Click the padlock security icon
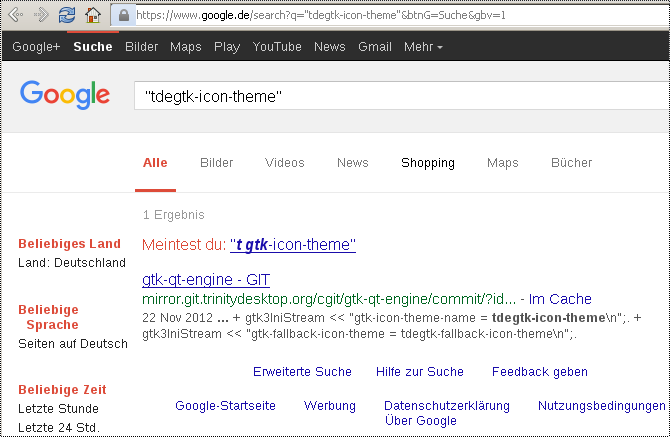 (124, 15)
